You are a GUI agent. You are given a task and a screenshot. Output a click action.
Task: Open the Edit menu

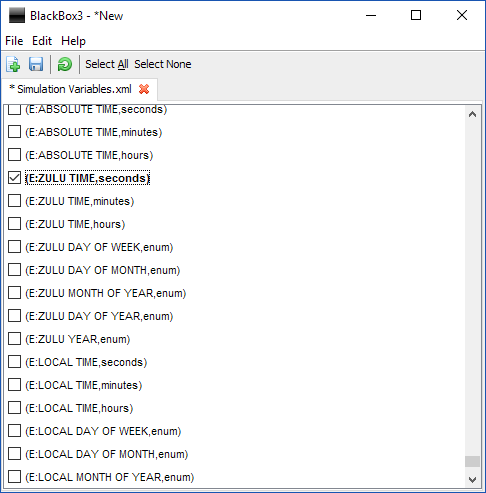(x=42, y=41)
